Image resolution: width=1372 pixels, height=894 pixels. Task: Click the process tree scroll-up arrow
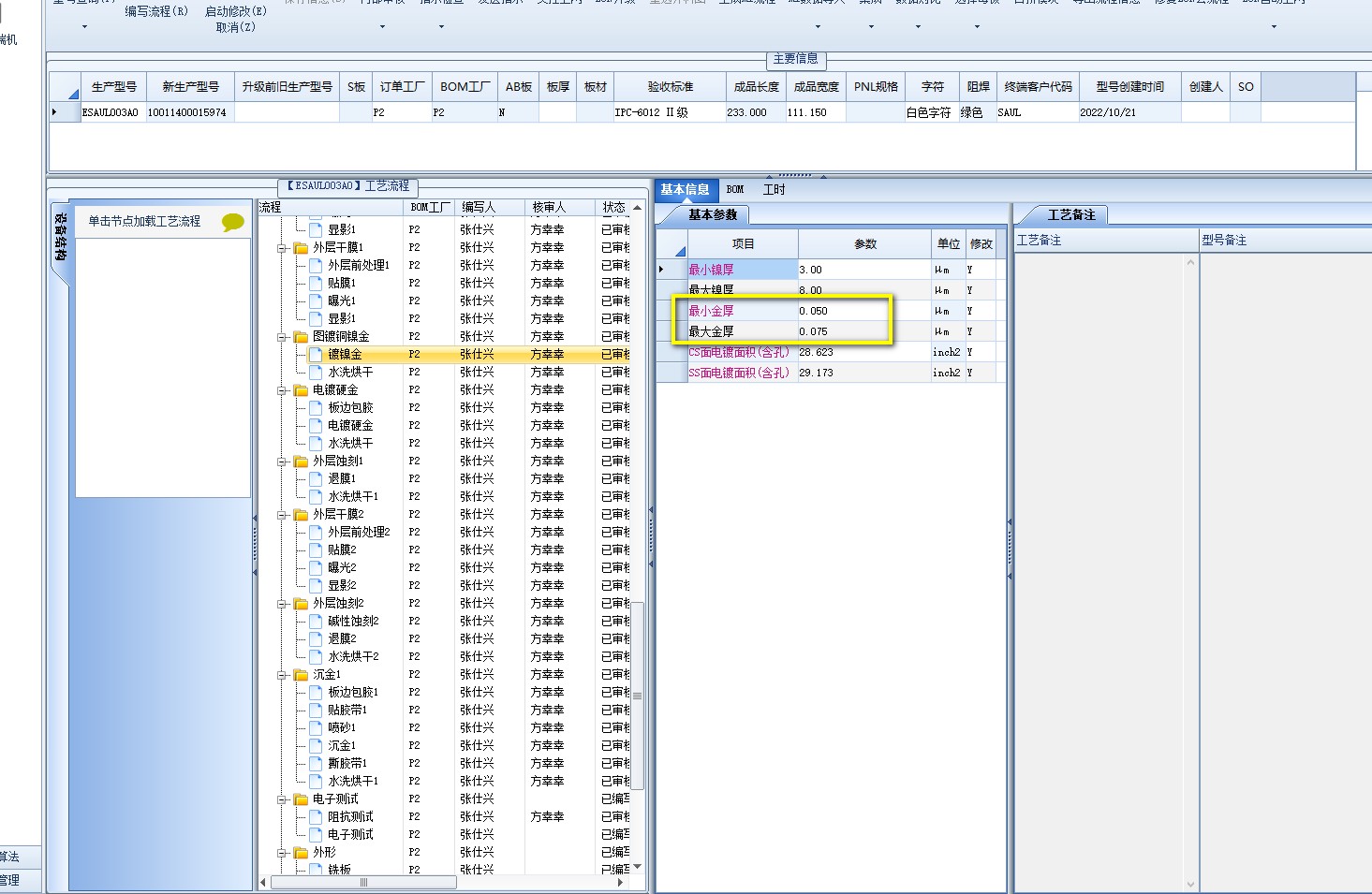(x=638, y=208)
